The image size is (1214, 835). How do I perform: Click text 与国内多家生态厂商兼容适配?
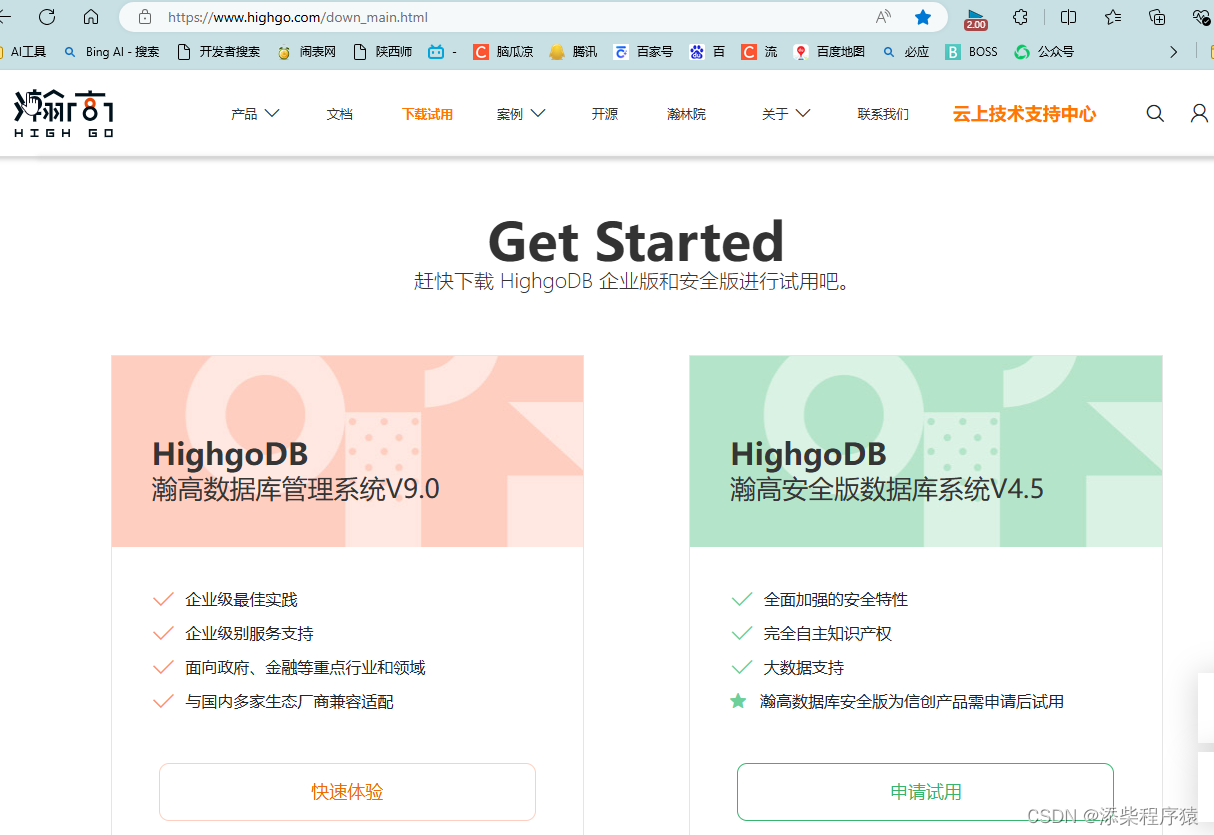tap(289, 702)
